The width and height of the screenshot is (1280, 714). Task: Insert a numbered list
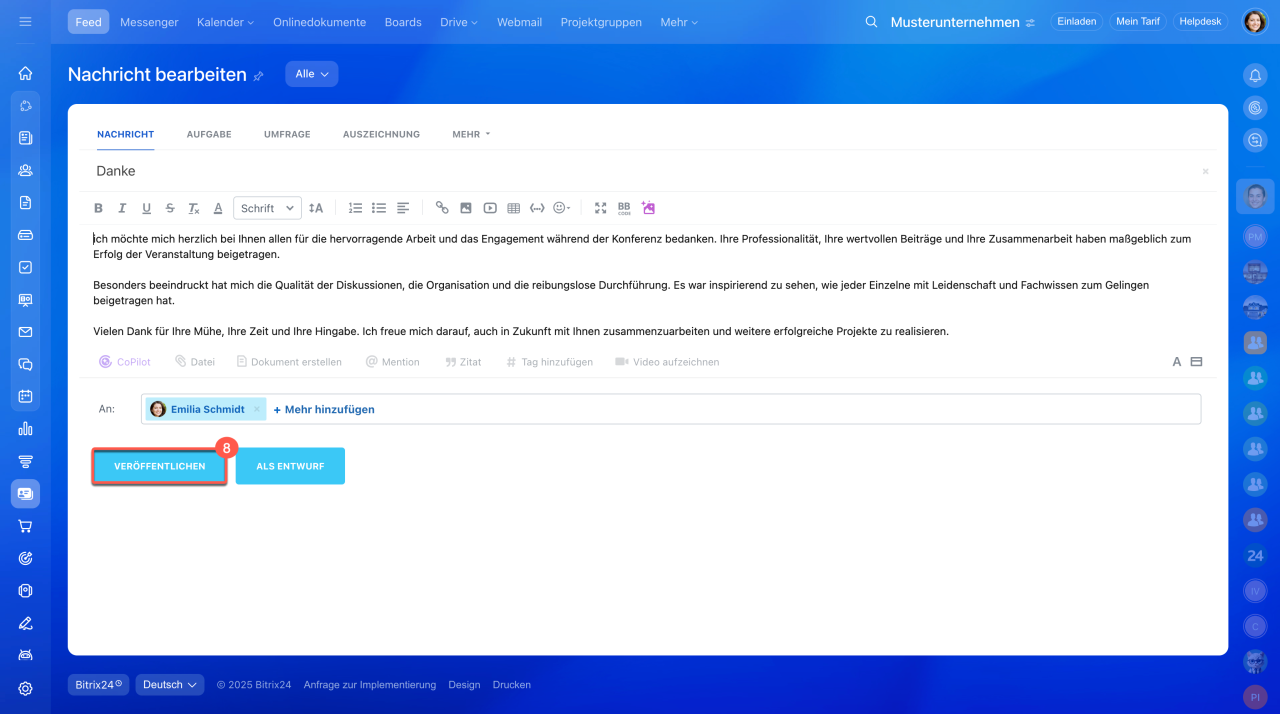[355, 208]
